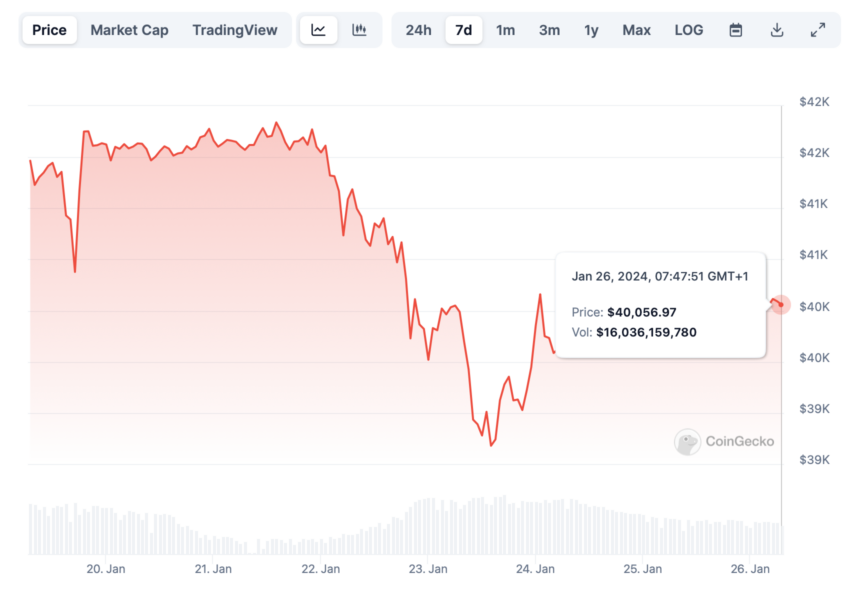Select the 7d time range
Screen dimensions: 850x591
[x=463, y=30]
